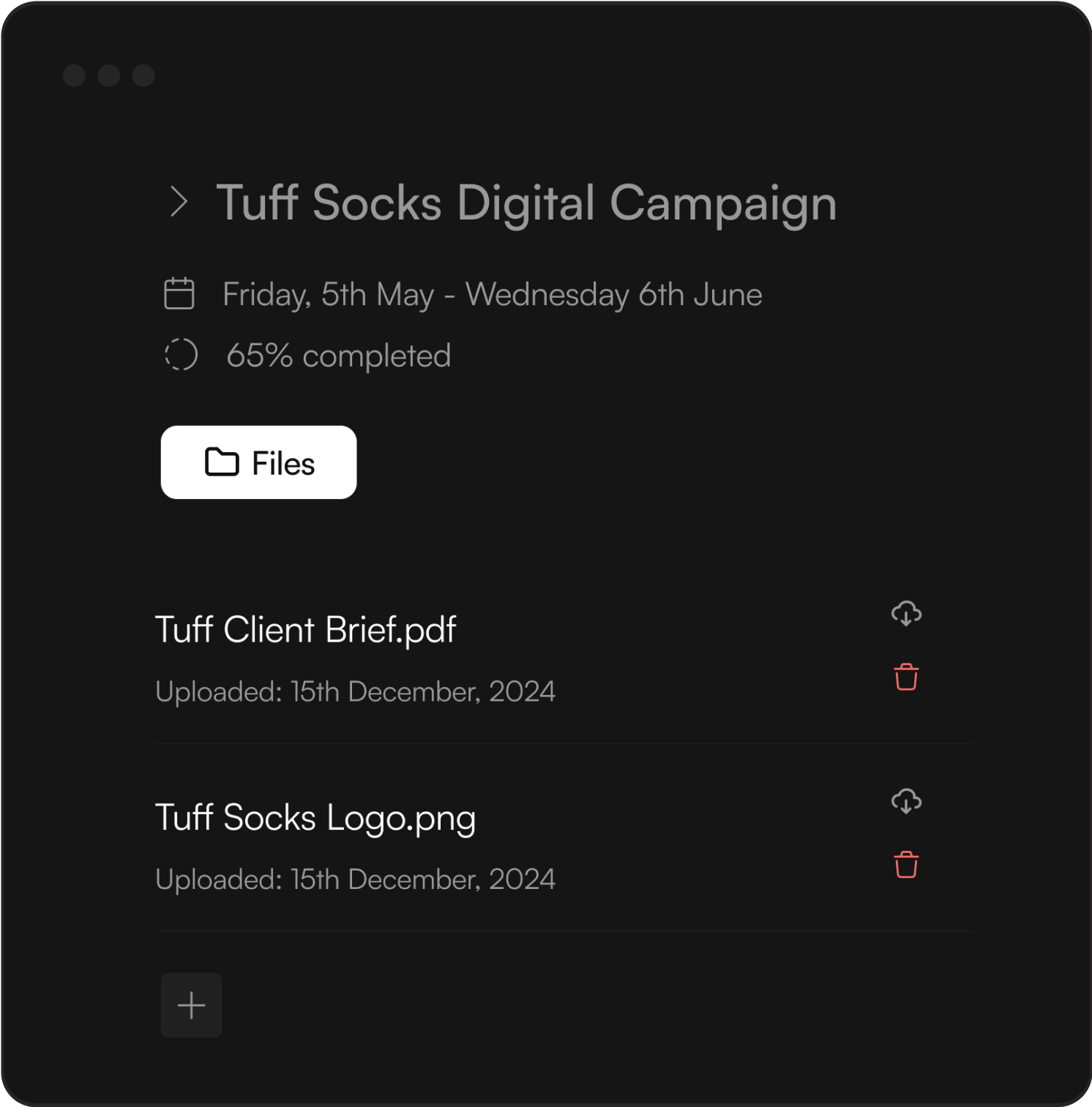1092x1107 pixels.
Task: Click the folder icon inside Files button
Action: (x=222, y=462)
